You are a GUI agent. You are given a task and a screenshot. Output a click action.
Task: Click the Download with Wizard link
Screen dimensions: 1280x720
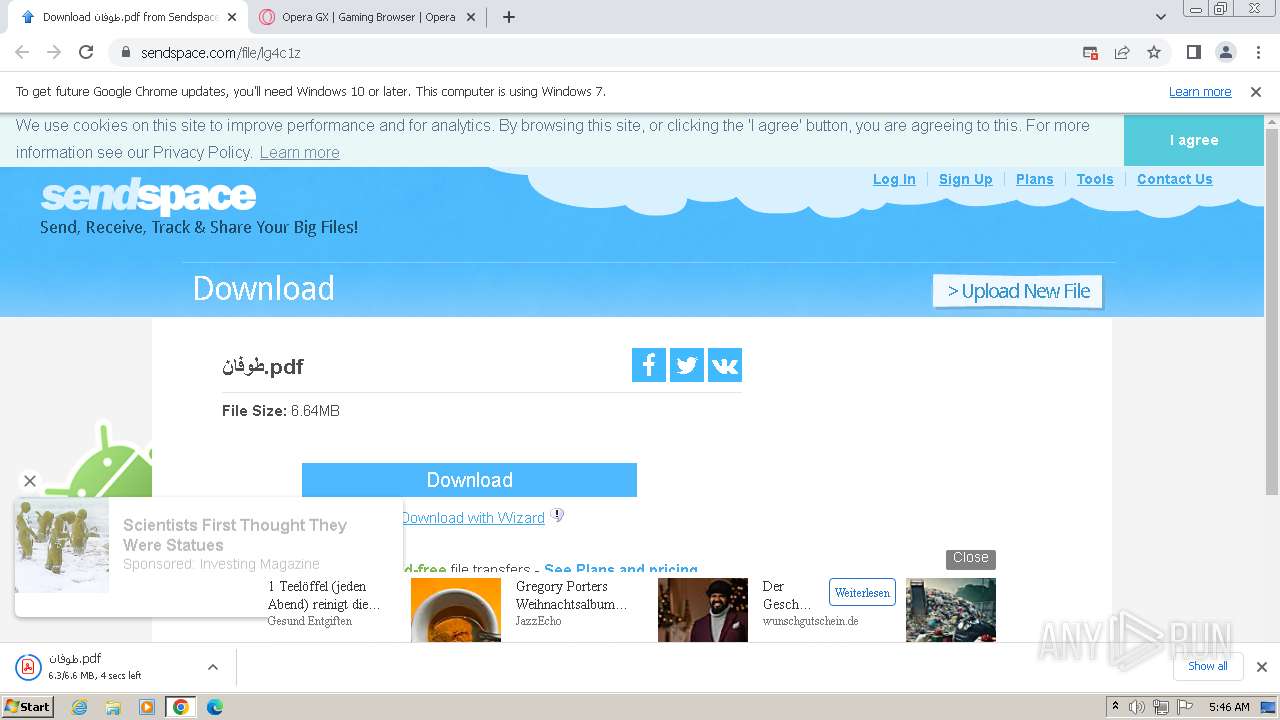[473, 518]
